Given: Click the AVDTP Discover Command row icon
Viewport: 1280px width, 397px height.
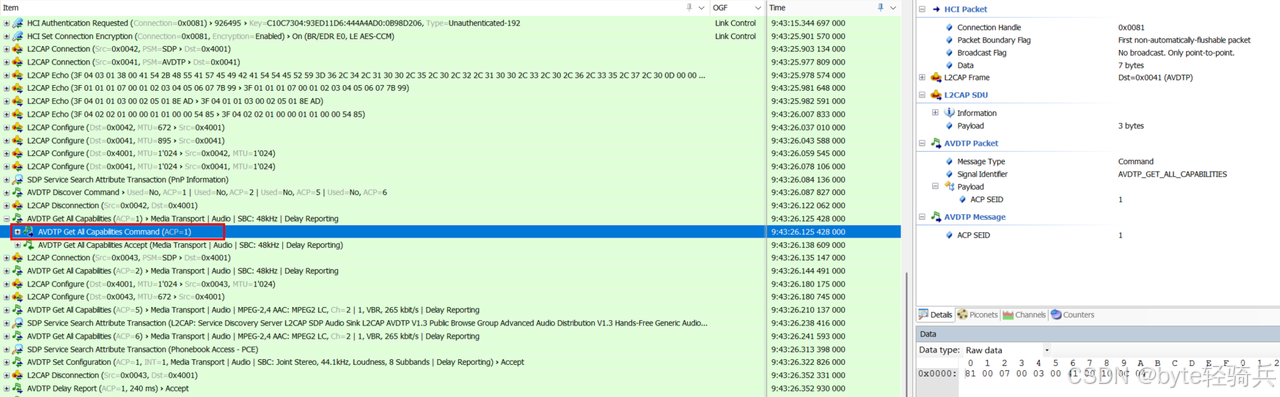Looking at the screenshot, I should click(17, 193).
